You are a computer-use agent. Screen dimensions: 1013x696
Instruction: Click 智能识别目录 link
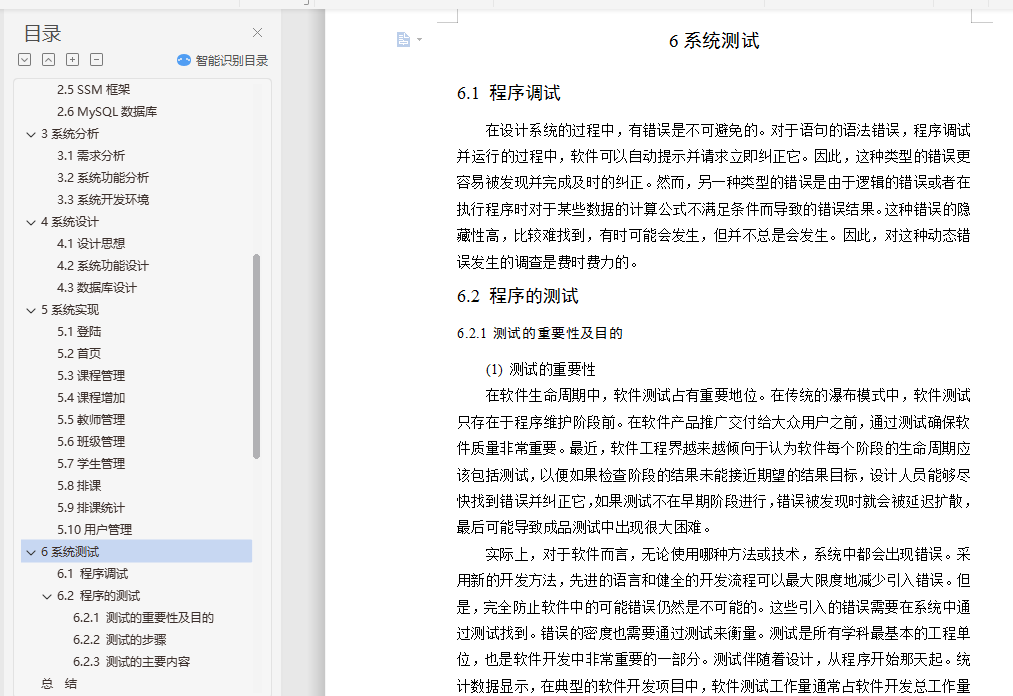point(231,60)
